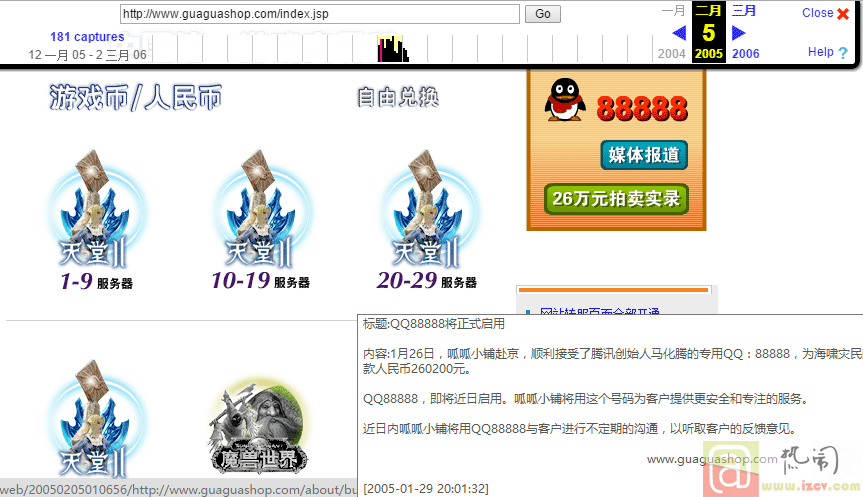Click the tooltip title 标题:QQ88888将正式启用
The image size is (863, 497).
pyautogui.click(x=434, y=324)
